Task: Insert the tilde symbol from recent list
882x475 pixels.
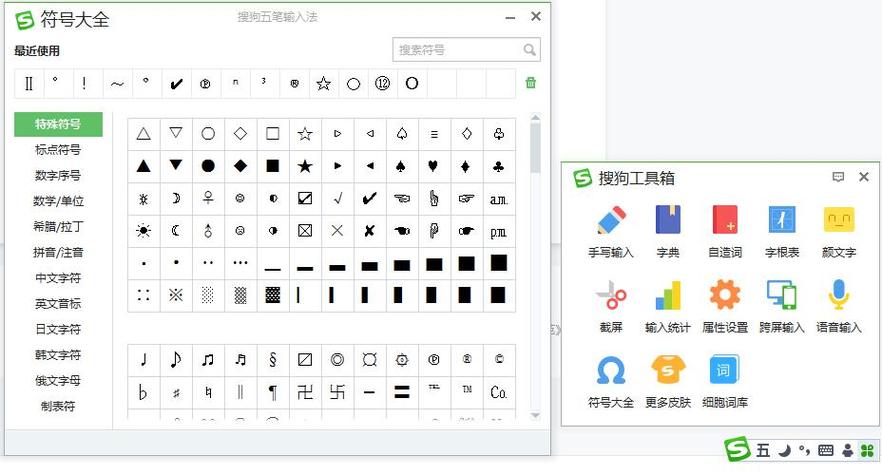Action: (117, 83)
